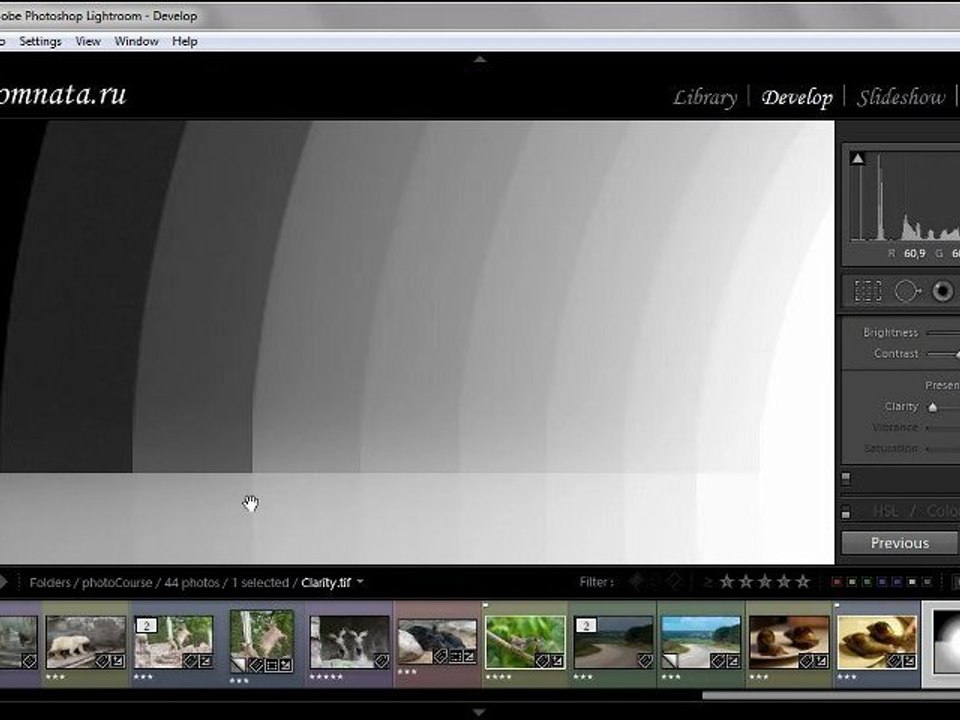Image resolution: width=960 pixels, height=720 pixels.
Task: Filter by one star rating
Action: (x=727, y=582)
